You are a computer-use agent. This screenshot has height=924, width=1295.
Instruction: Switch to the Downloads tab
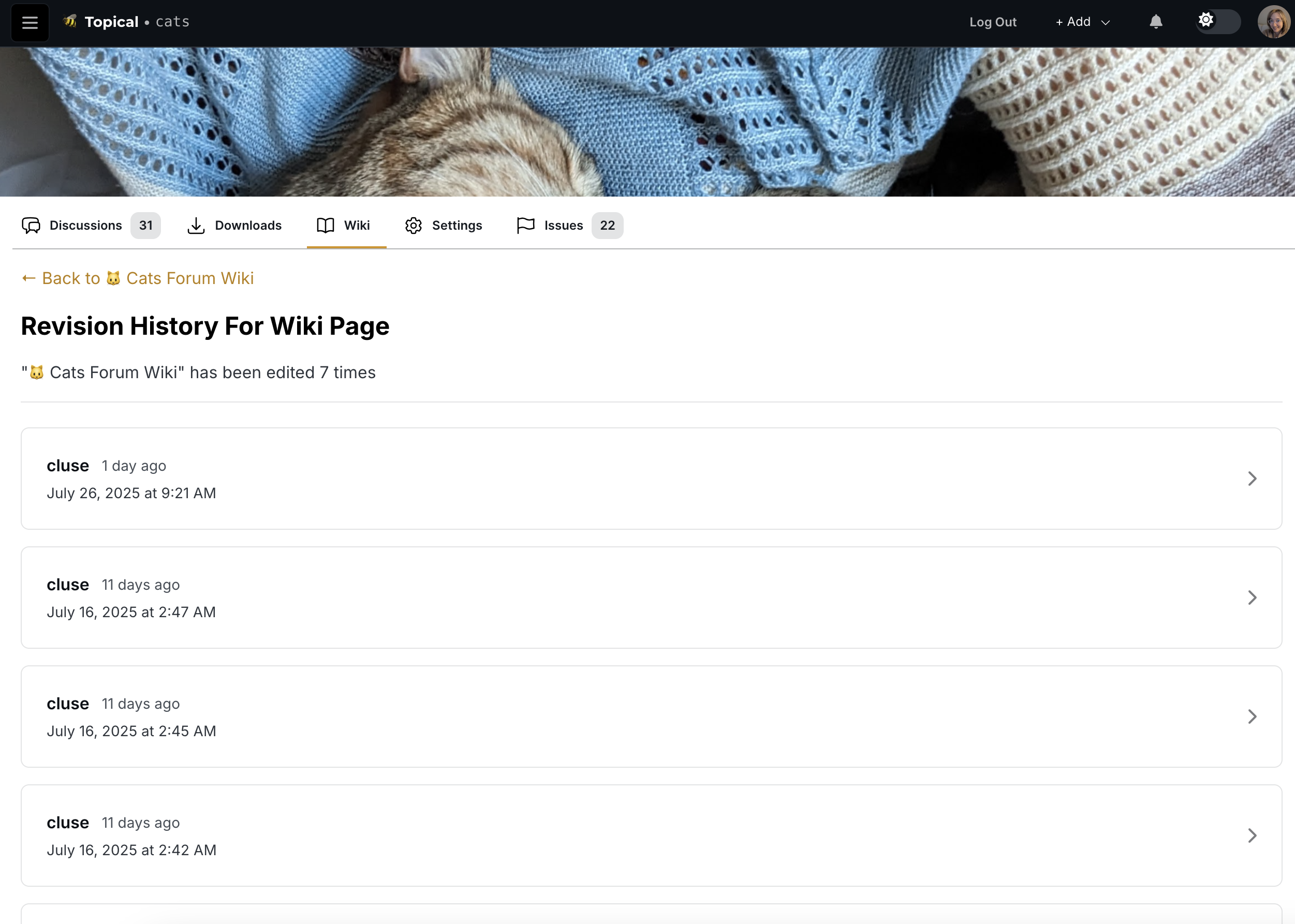tap(234, 226)
